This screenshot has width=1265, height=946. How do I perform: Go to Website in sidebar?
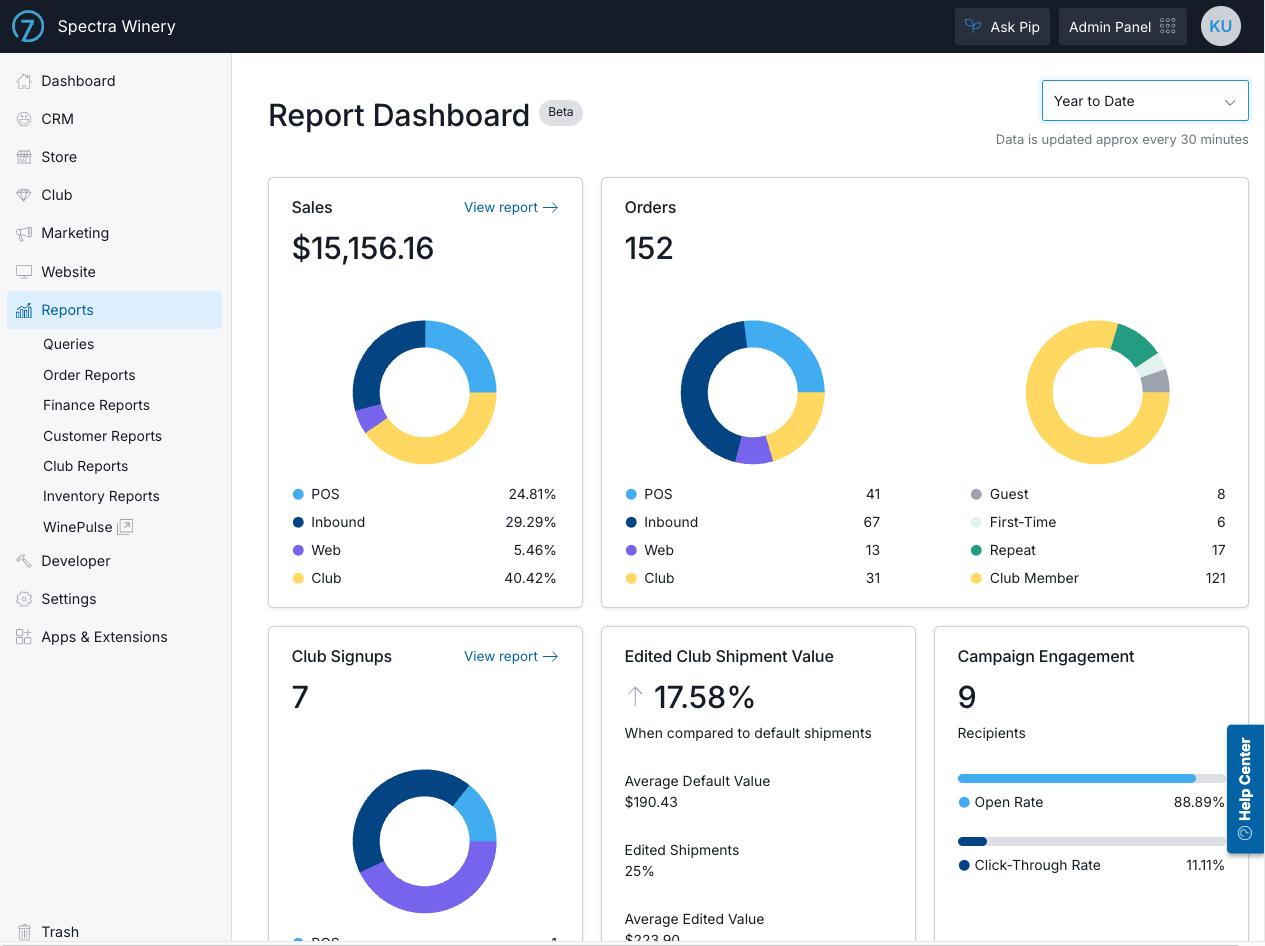pyautogui.click(x=115, y=272)
